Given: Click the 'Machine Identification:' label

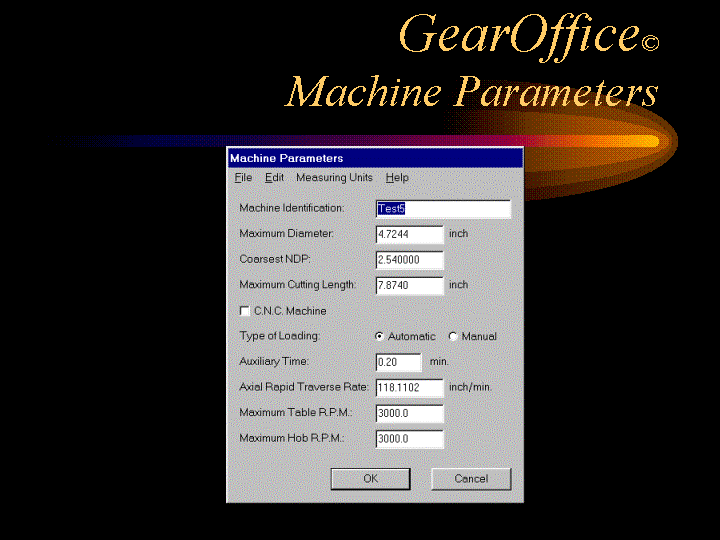Looking at the screenshot, I should (292, 208).
